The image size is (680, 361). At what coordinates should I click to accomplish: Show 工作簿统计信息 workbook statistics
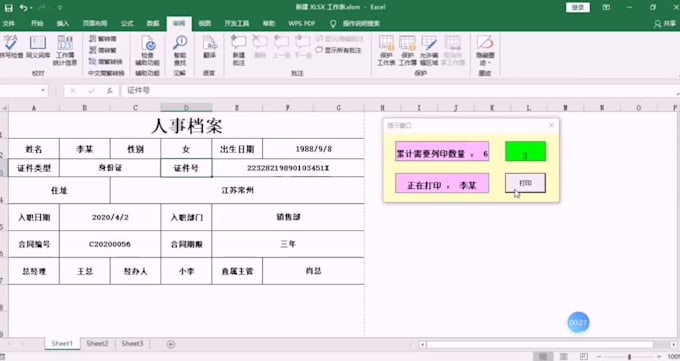65,50
